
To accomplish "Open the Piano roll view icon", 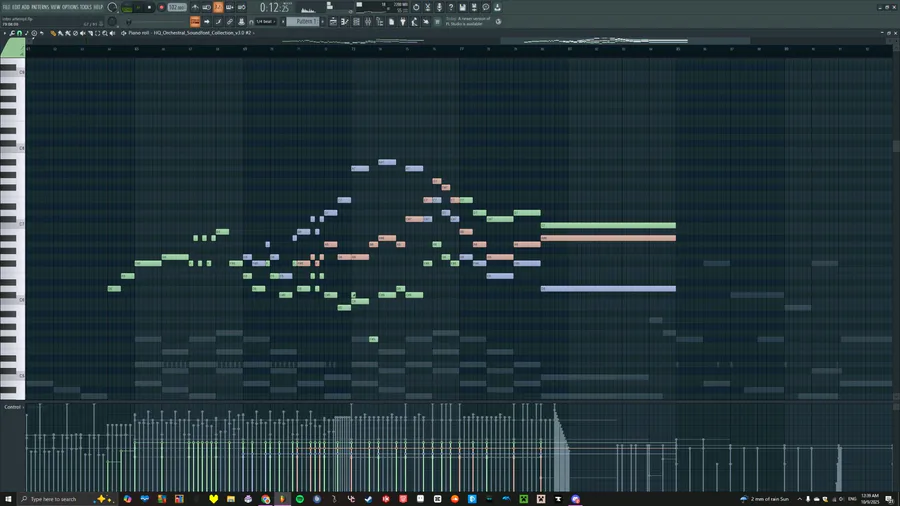I will click(x=344, y=21).
